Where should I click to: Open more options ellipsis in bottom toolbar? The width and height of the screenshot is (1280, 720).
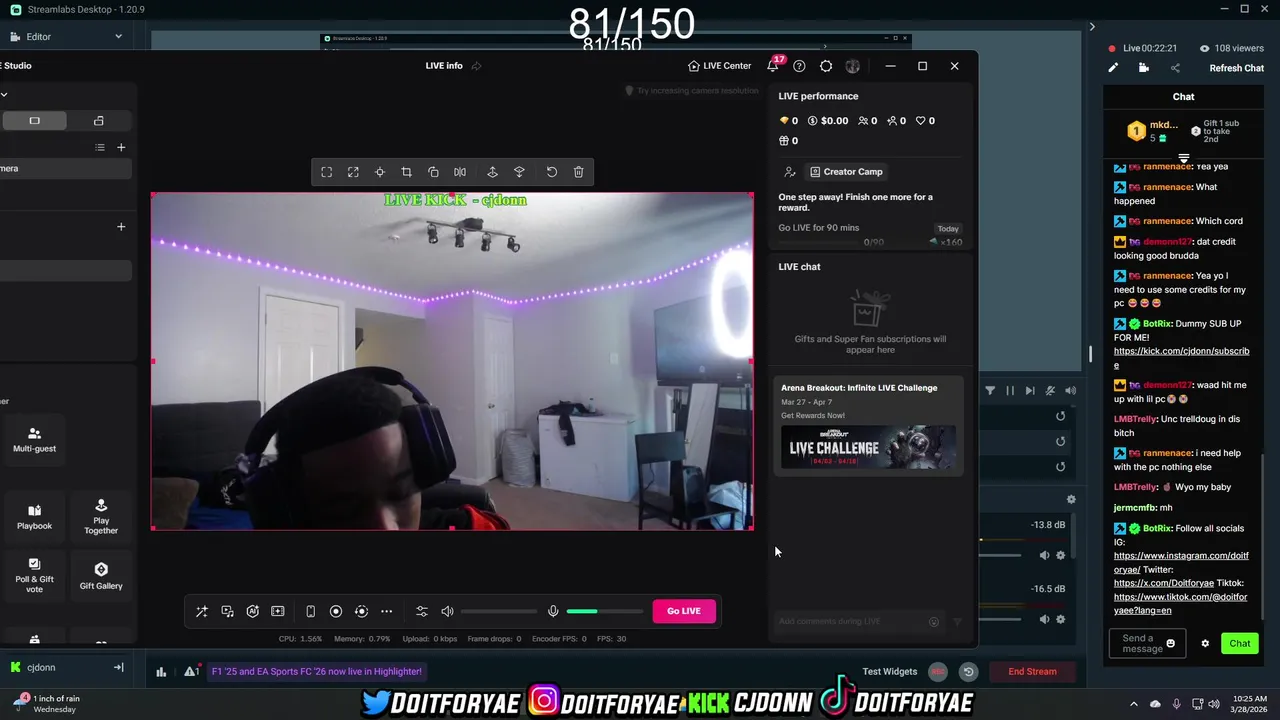click(386, 611)
